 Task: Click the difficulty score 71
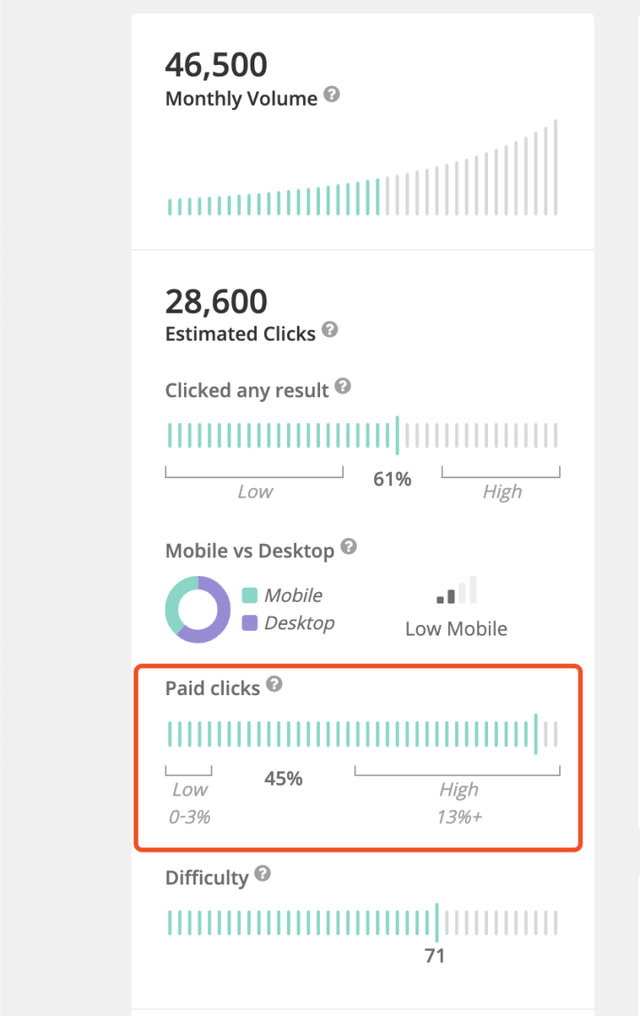(434, 956)
